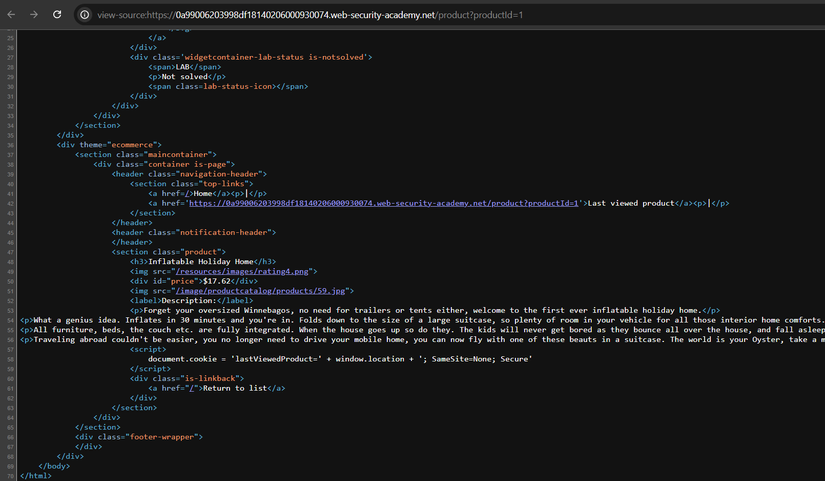The width and height of the screenshot is (825, 481).
Task: Open the Home href '/' link
Action: tap(187, 194)
